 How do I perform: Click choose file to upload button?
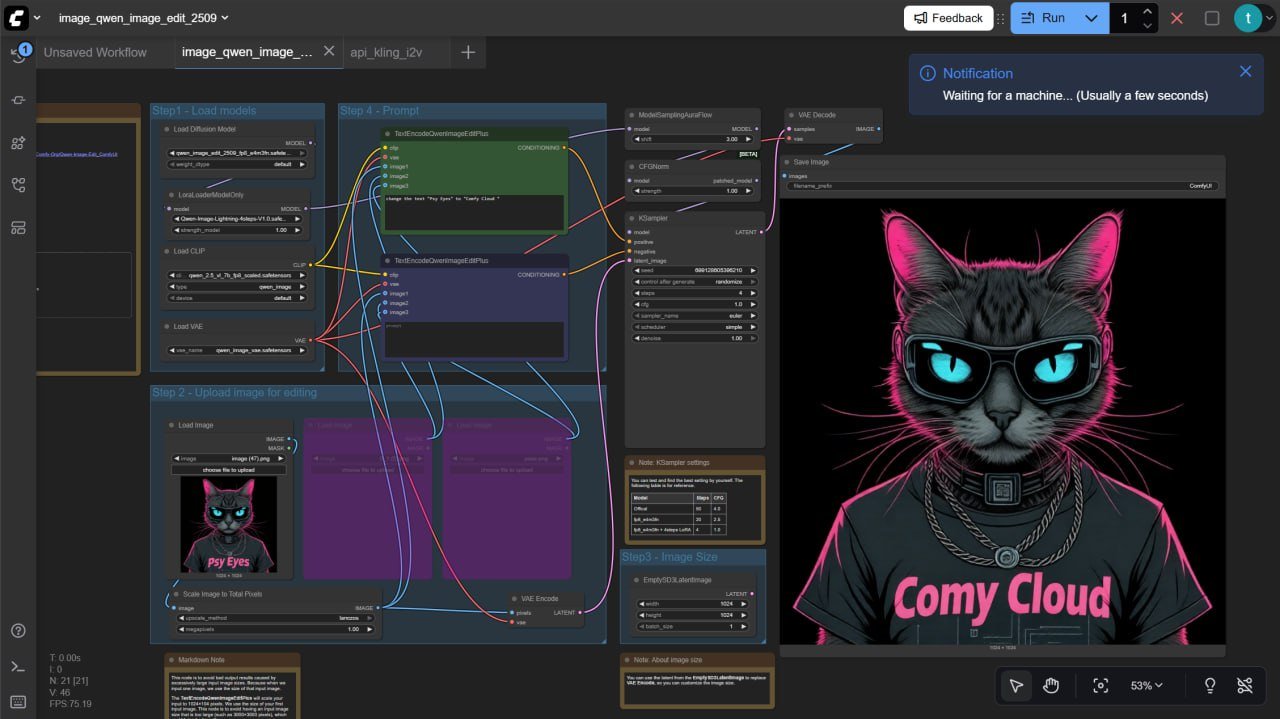click(228, 470)
